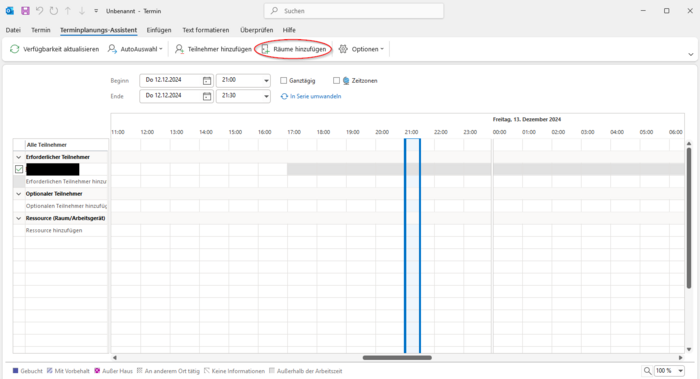The width and height of the screenshot is (700, 379).
Task: Select the Terminplanungs-Assistent tab
Action: coord(98,30)
